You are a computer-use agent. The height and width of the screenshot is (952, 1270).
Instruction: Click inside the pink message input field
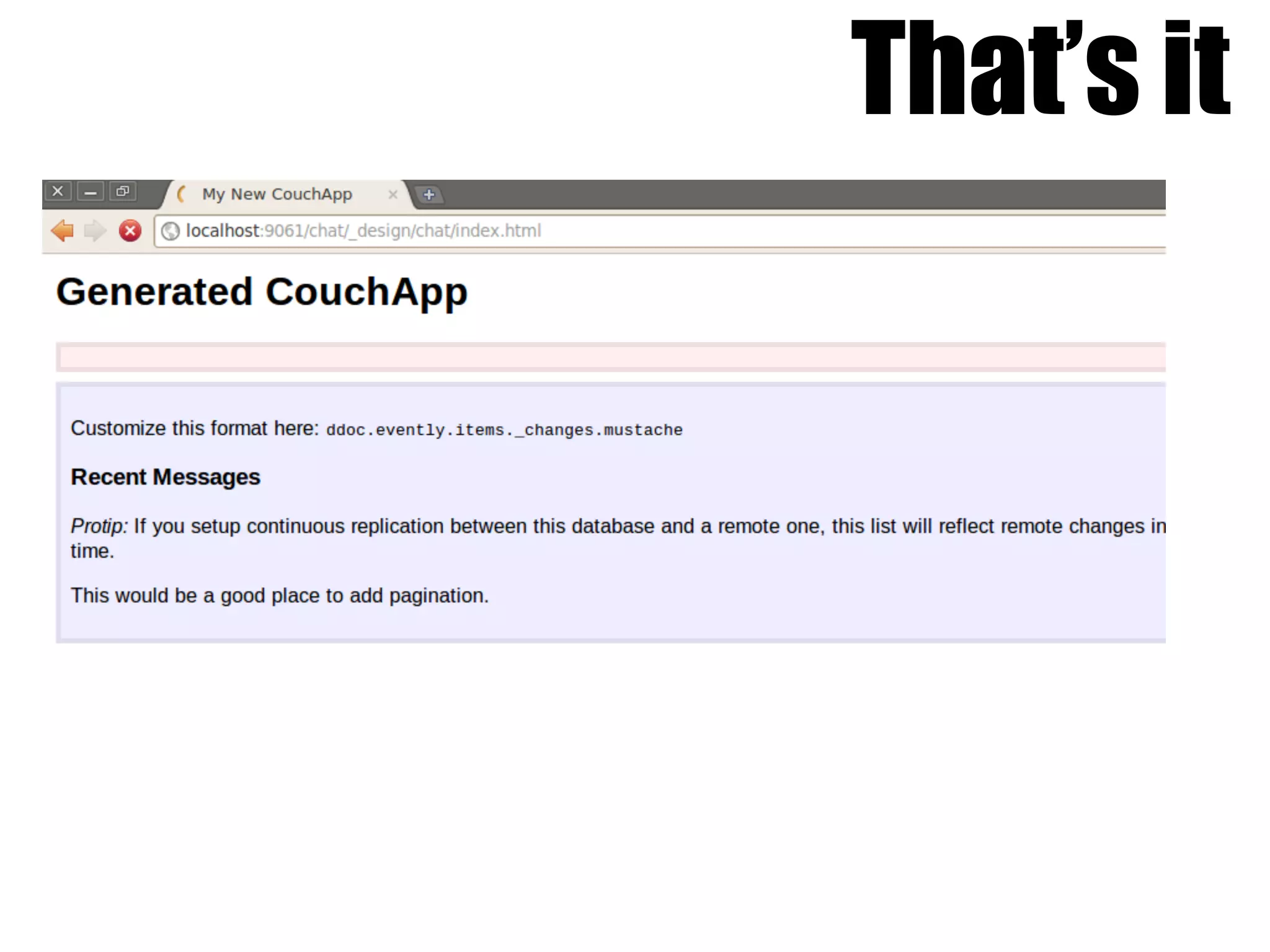click(611, 357)
